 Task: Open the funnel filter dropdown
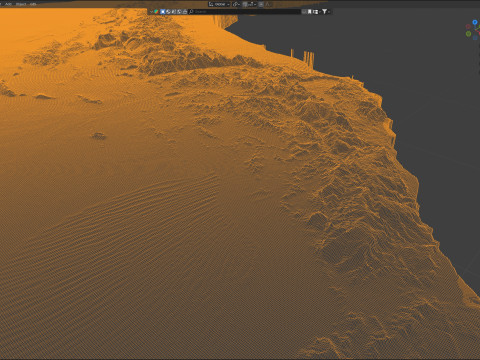point(325,12)
